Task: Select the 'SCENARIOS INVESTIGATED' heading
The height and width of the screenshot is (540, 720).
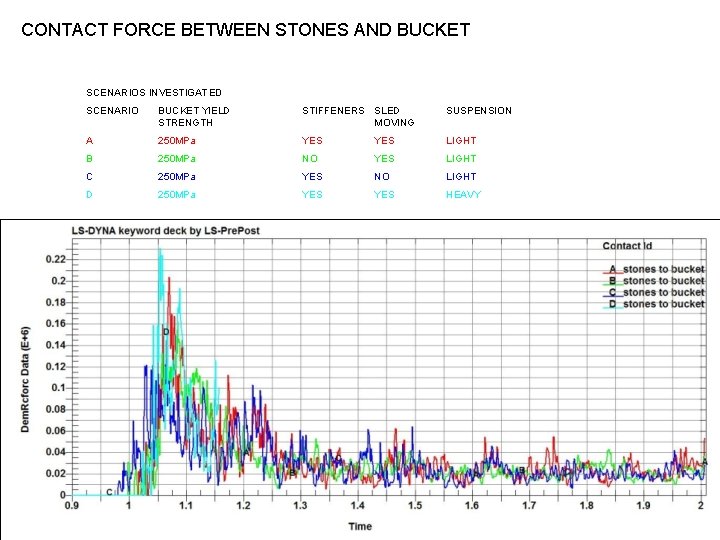Action: click(154, 93)
